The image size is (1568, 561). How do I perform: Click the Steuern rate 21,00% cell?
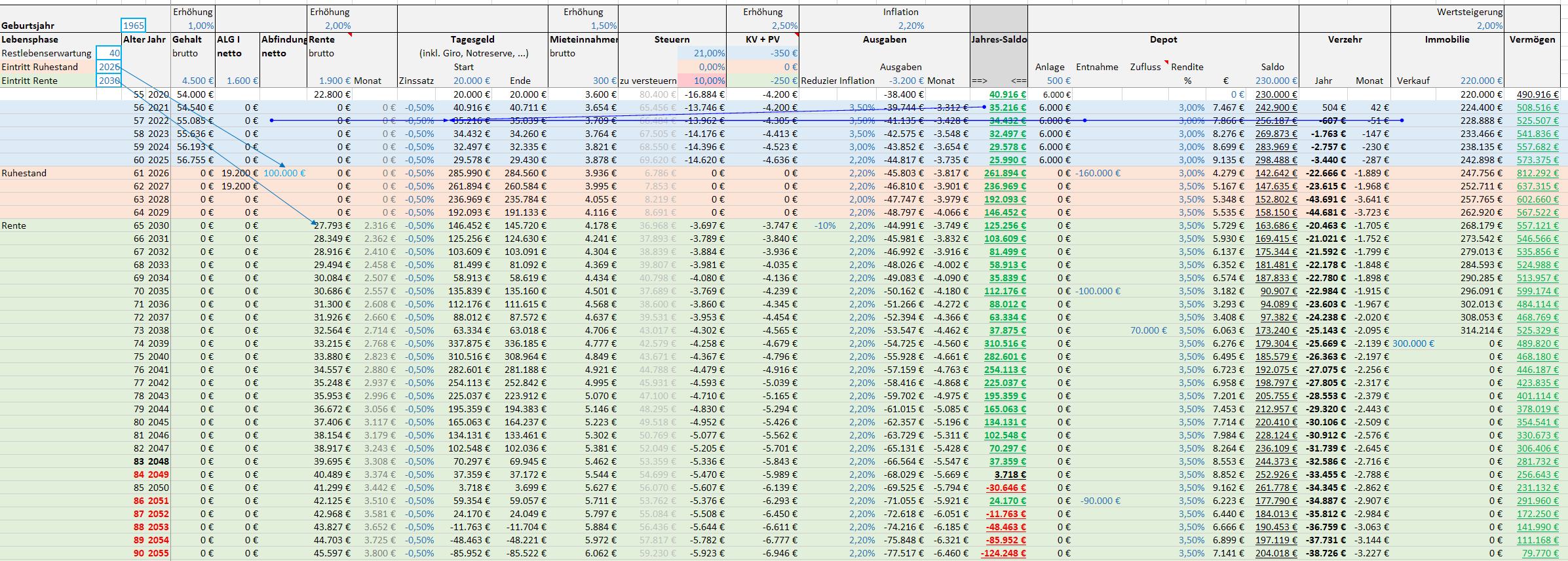pos(708,53)
